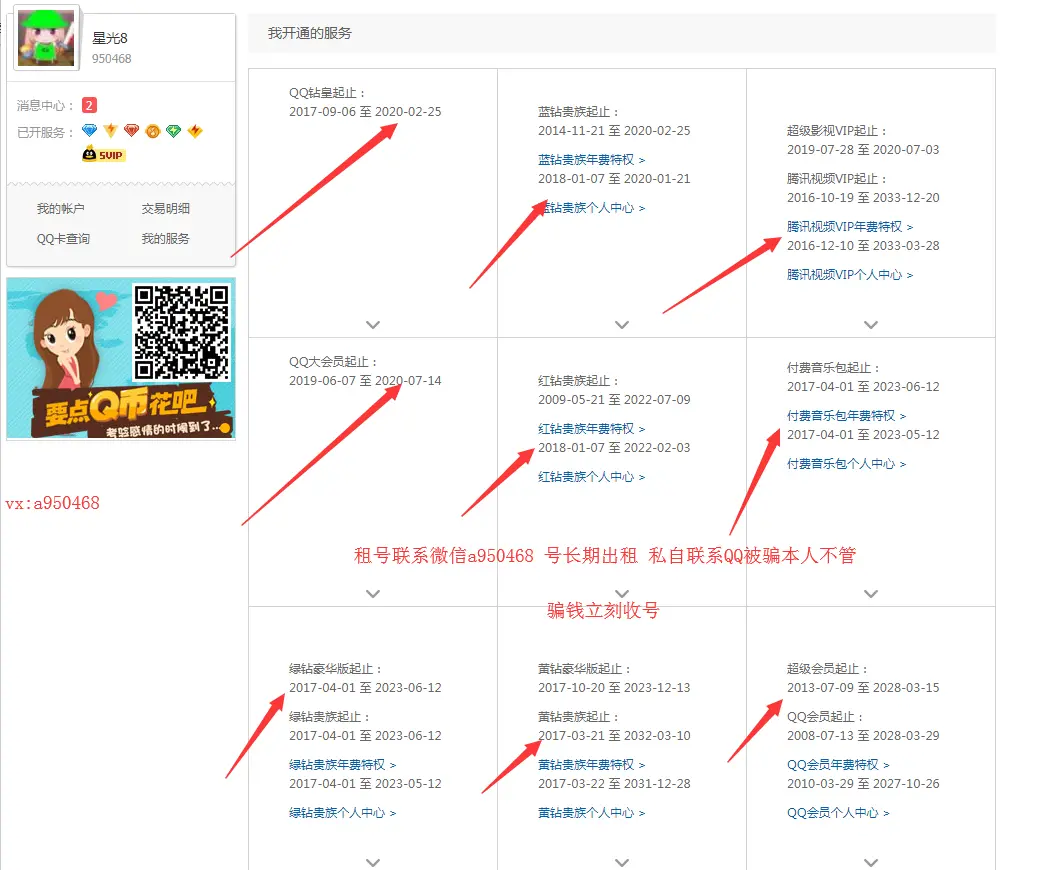Open the 黄钻贵族个人中心 link
Image resolution: width=1051 pixels, height=870 pixels.
coord(591,813)
